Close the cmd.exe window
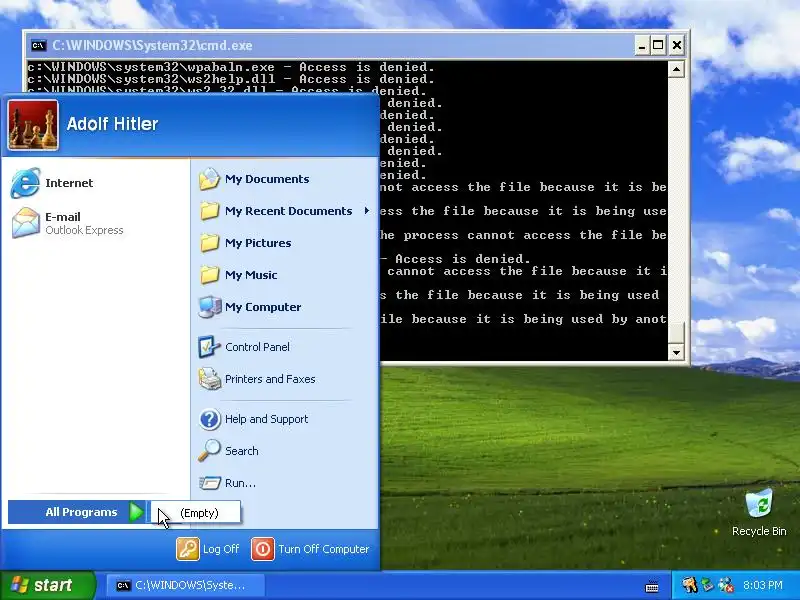This screenshot has width=800, height=600. pos(677,45)
